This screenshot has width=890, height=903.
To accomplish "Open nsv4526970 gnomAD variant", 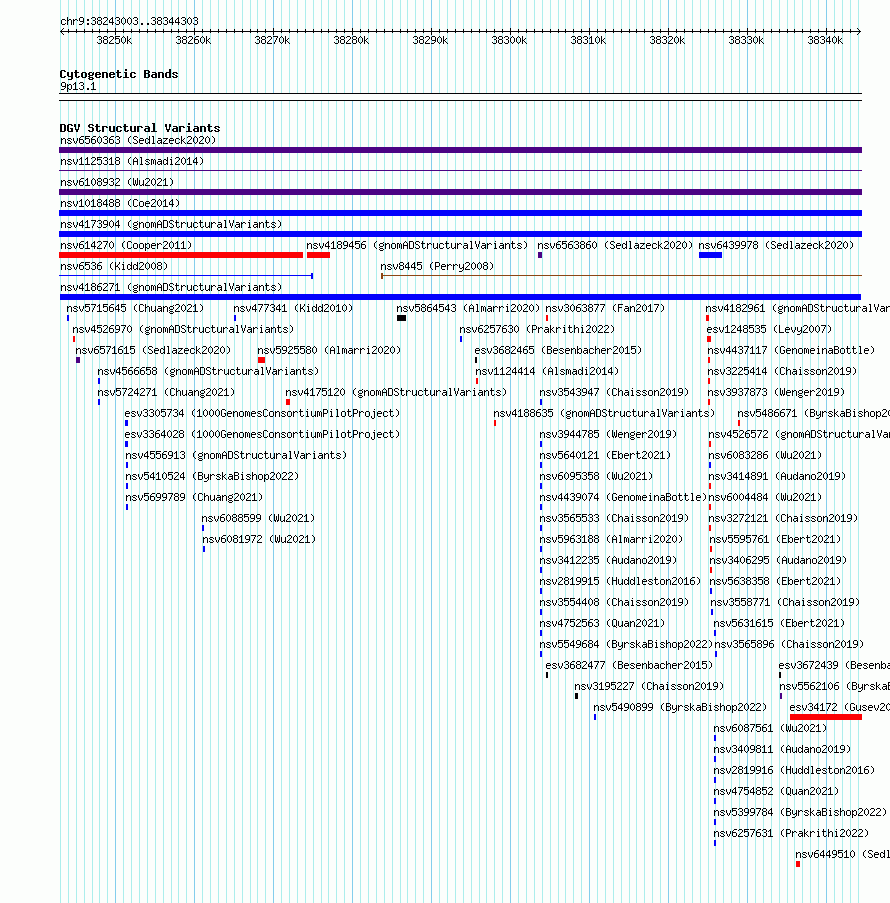I will 183,329.
